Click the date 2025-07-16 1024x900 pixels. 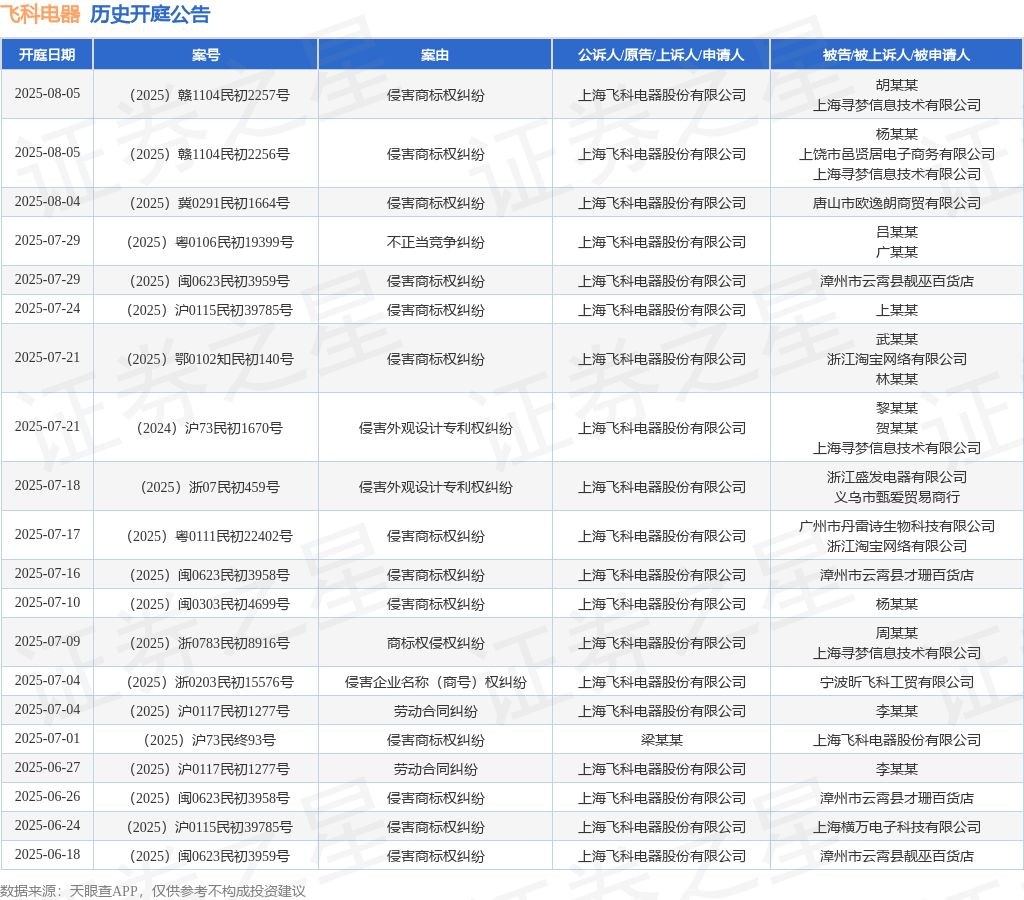pos(47,573)
